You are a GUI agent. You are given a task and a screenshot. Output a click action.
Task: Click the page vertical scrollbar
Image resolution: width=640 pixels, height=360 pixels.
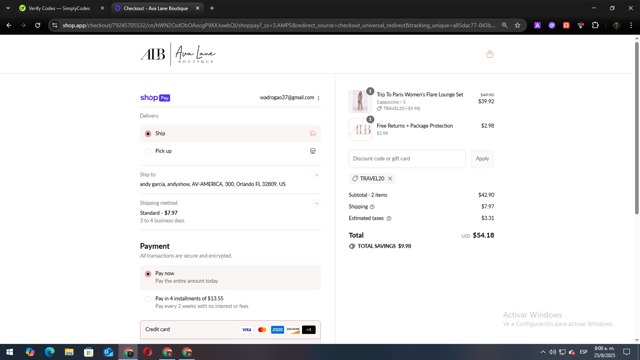click(636, 127)
